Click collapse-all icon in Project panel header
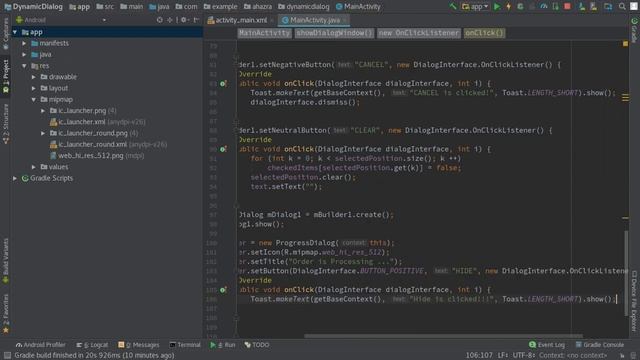Viewport: 640px width, 360px height. pyautogui.click(x=170, y=20)
